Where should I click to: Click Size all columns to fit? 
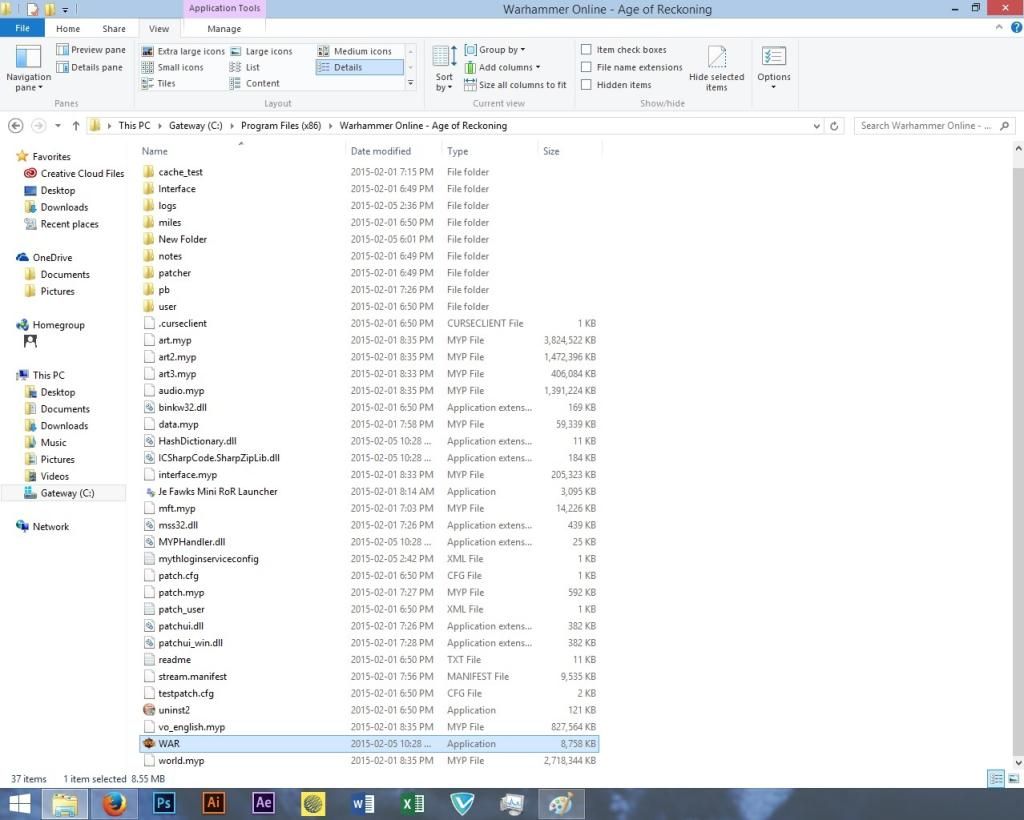pos(515,85)
